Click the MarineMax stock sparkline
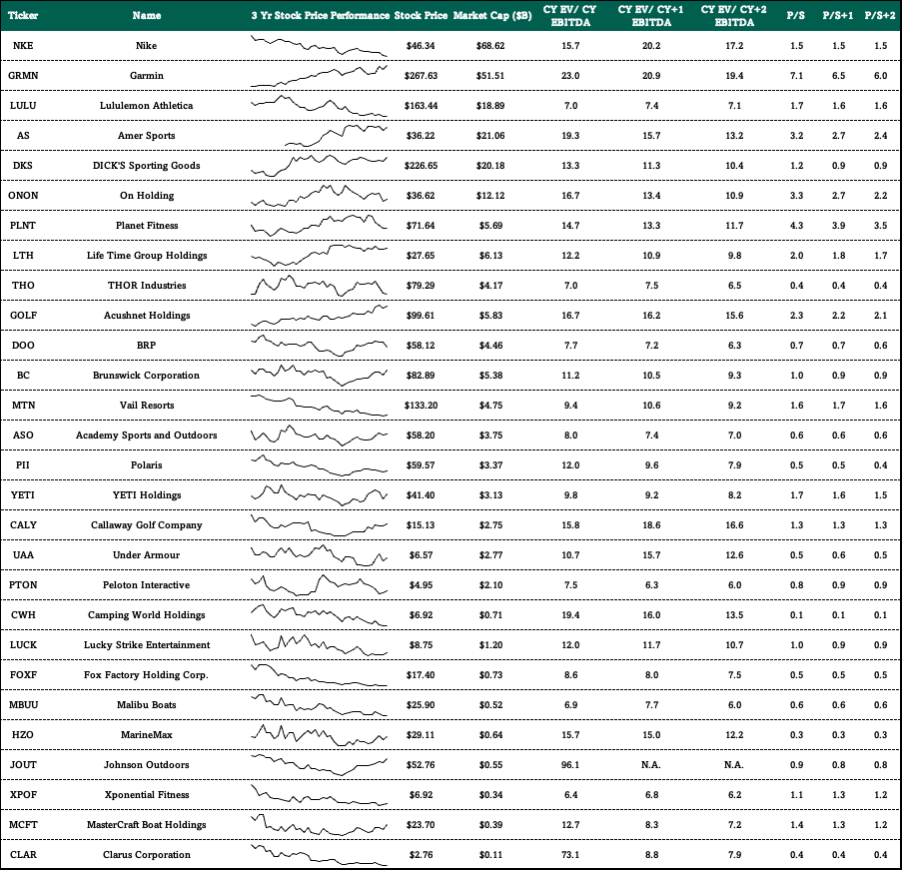Image resolution: width=902 pixels, height=870 pixels. [319, 735]
